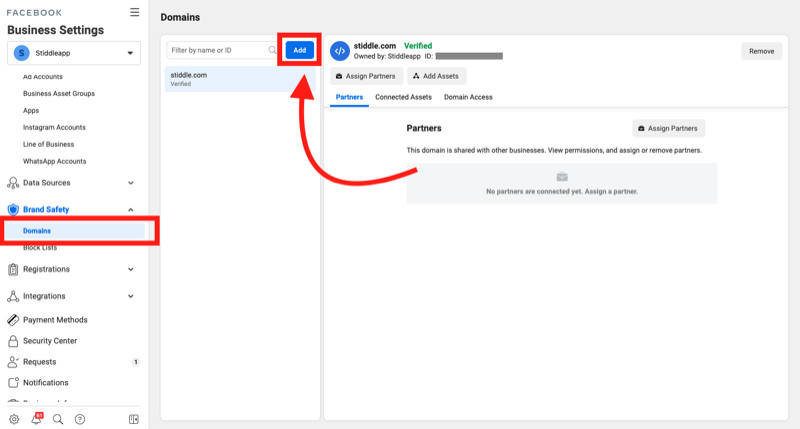This screenshot has height=429, width=800.
Task: Switch to the Partners tab
Action: 349,97
